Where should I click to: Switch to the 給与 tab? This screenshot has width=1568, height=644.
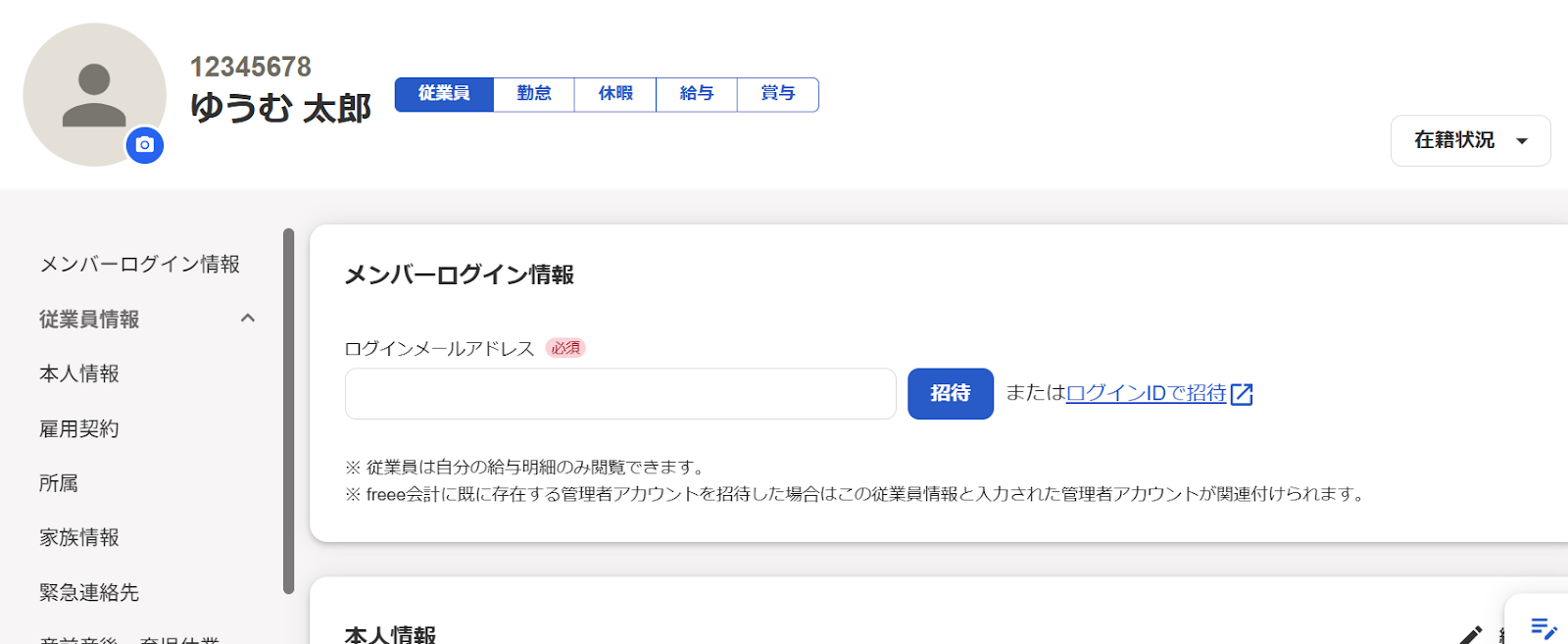point(697,94)
